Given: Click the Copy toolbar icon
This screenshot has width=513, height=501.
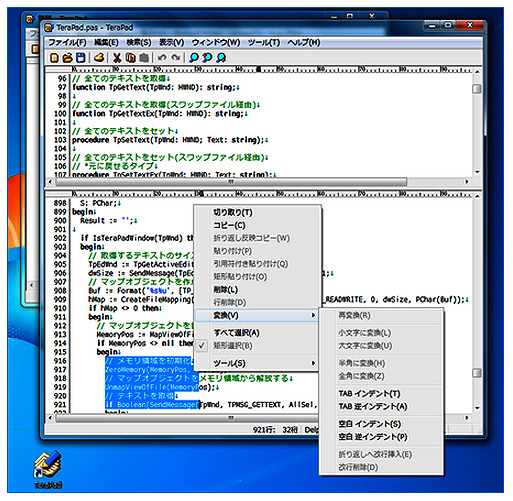Looking at the screenshot, I should point(131,58).
